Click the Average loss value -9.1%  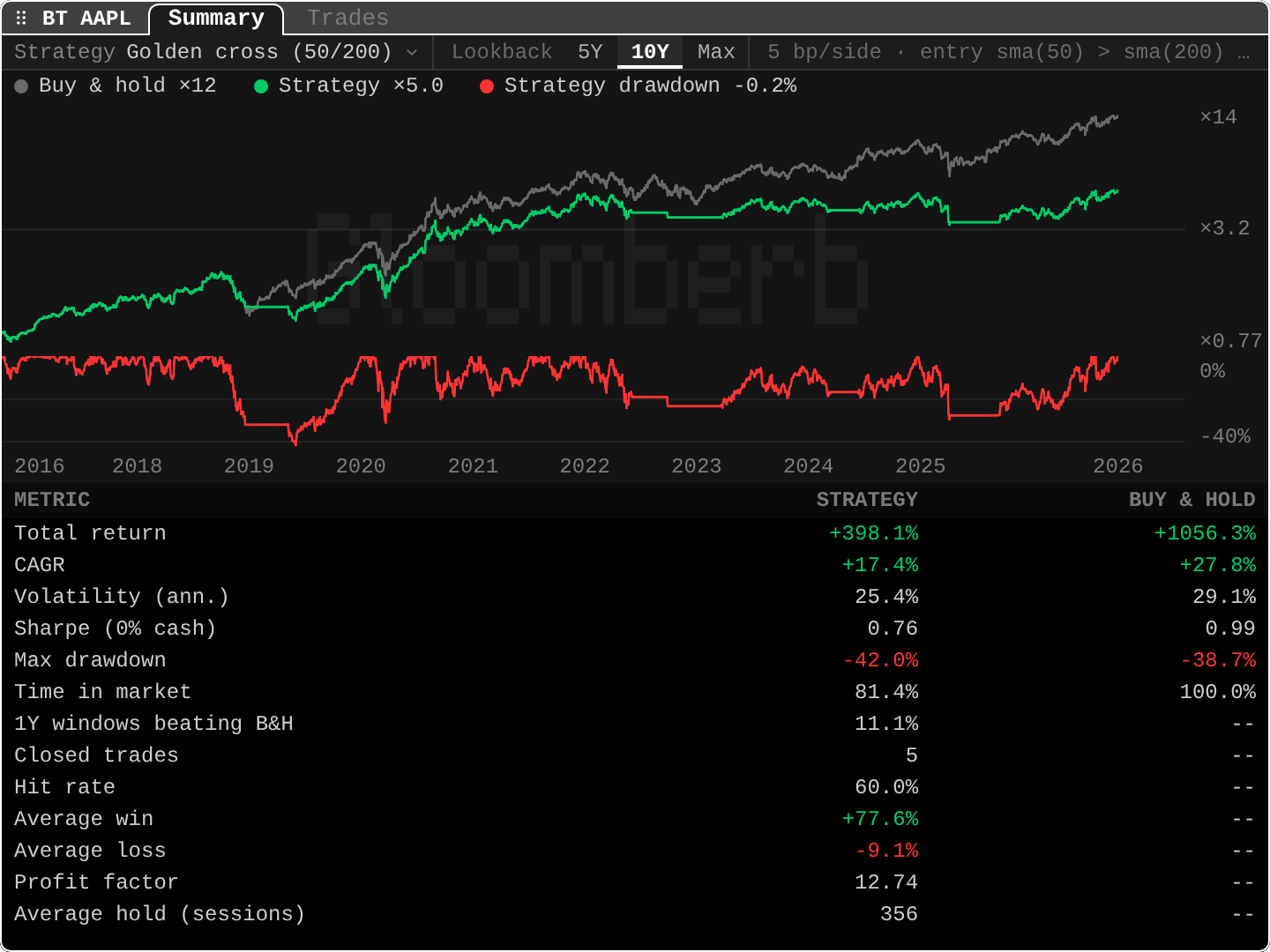pyautogui.click(x=886, y=851)
